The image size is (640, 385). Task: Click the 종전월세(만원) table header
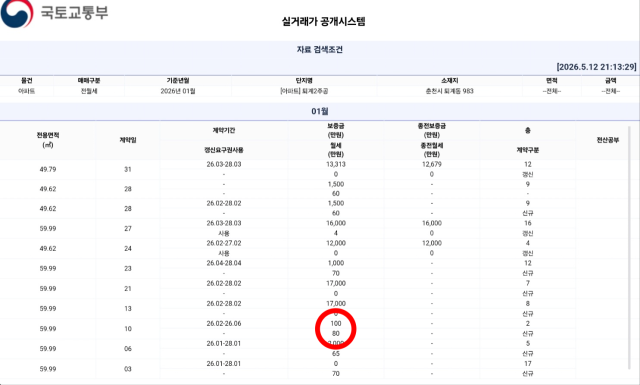(432, 150)
